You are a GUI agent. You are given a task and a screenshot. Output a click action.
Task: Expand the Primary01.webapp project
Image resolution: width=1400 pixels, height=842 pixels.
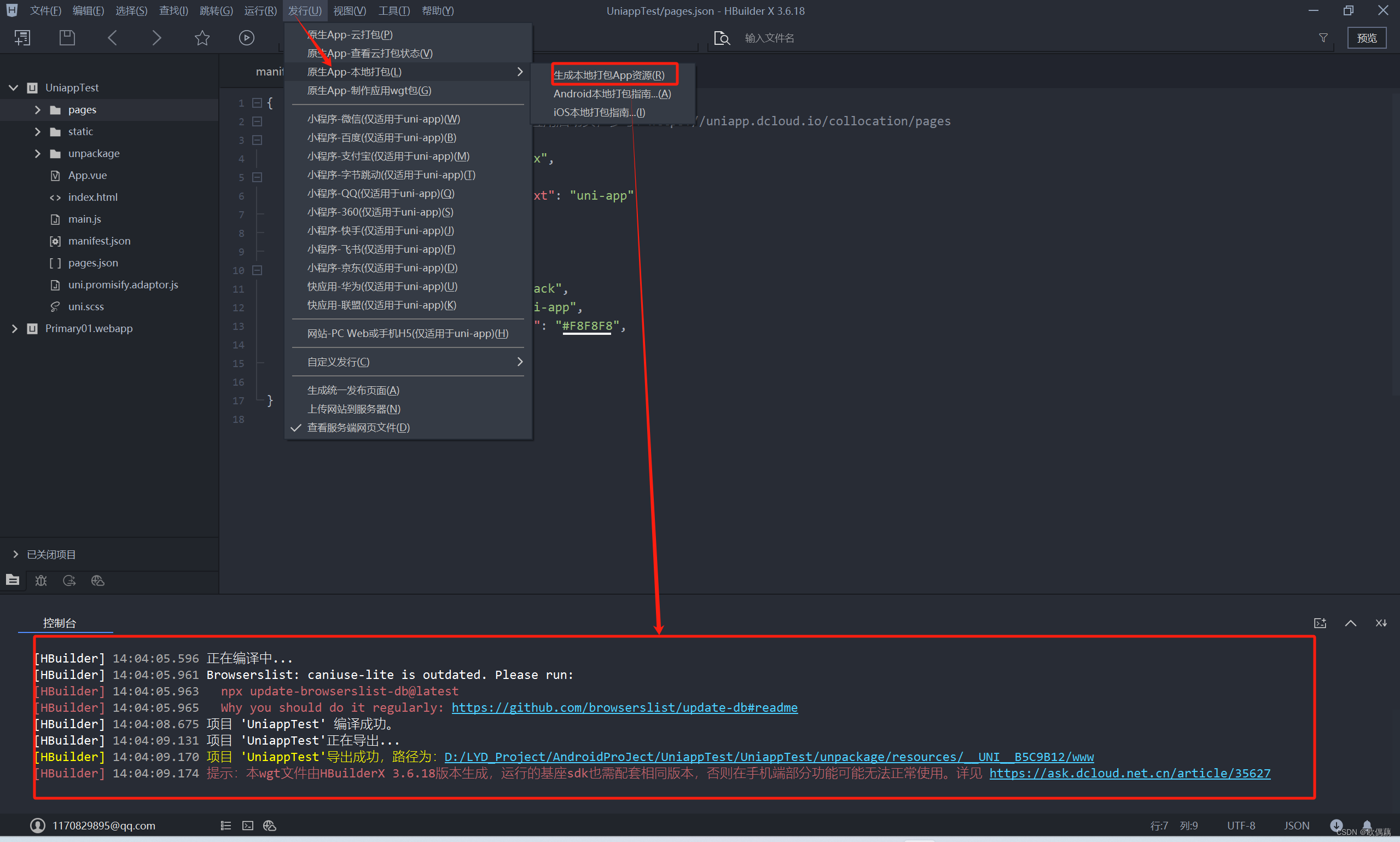click(15, 328)
